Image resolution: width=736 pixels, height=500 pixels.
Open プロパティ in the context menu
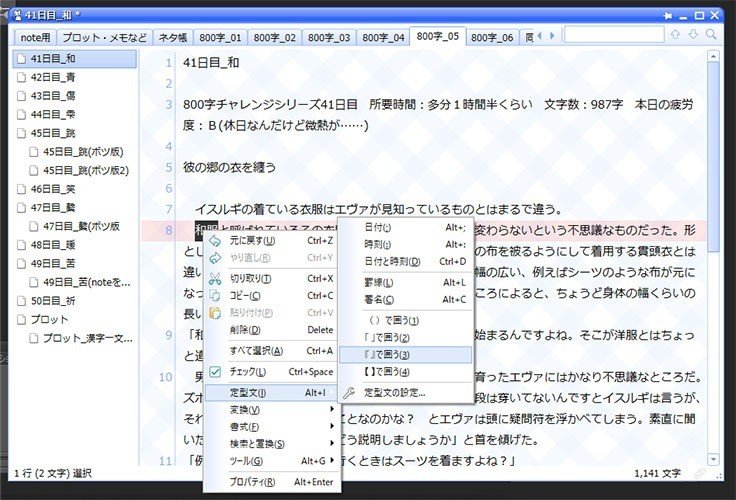(x=272, y=482)
